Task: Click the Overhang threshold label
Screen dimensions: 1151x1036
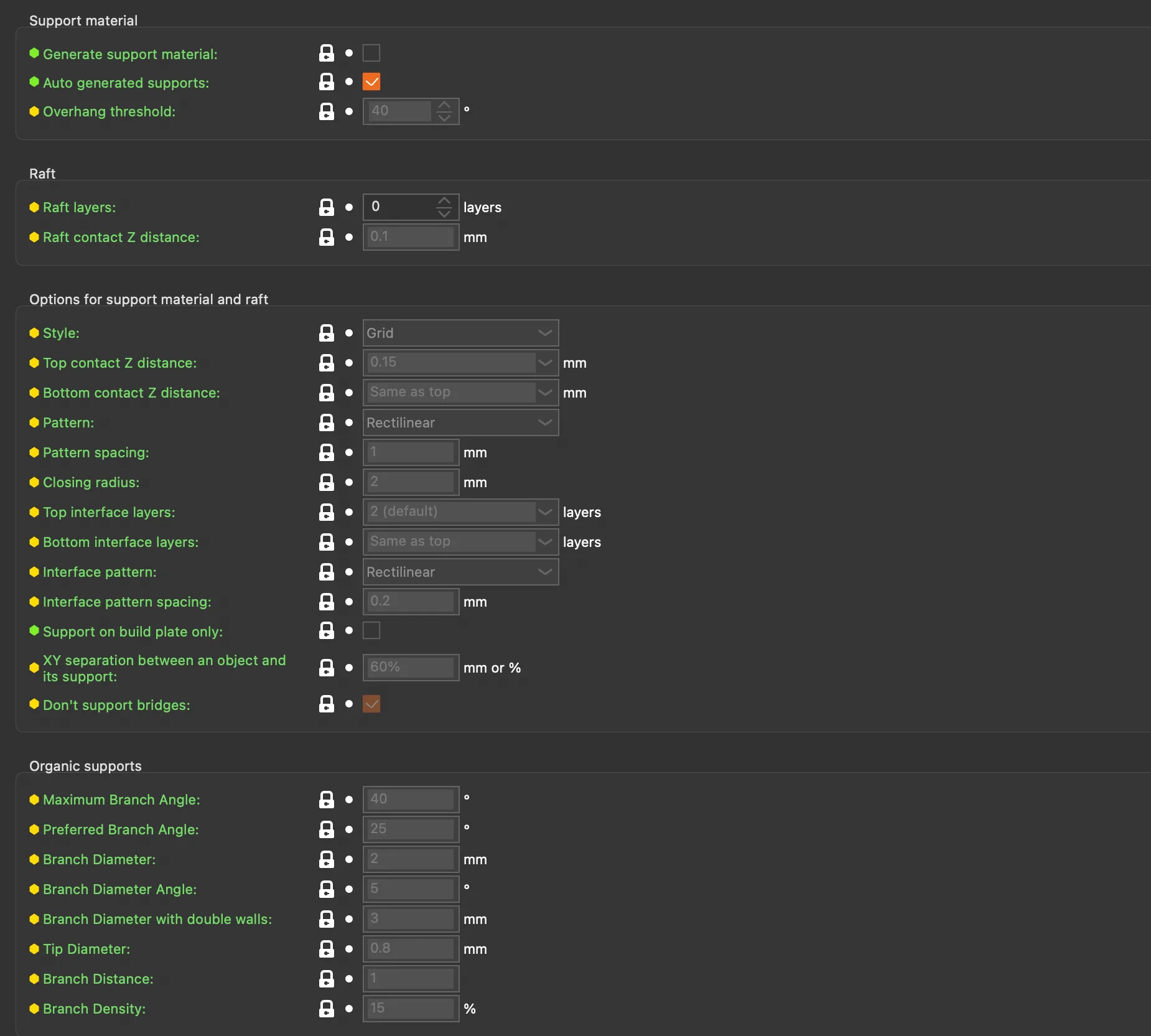Action: coord(109,111)
